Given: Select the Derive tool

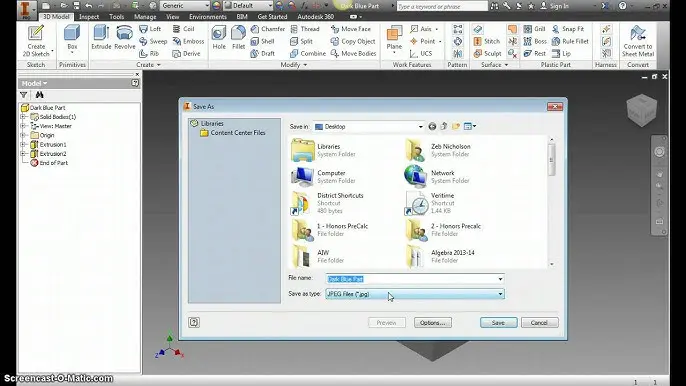Looking at the screenshot, I should pyautogui.click(x=186, y=53).
